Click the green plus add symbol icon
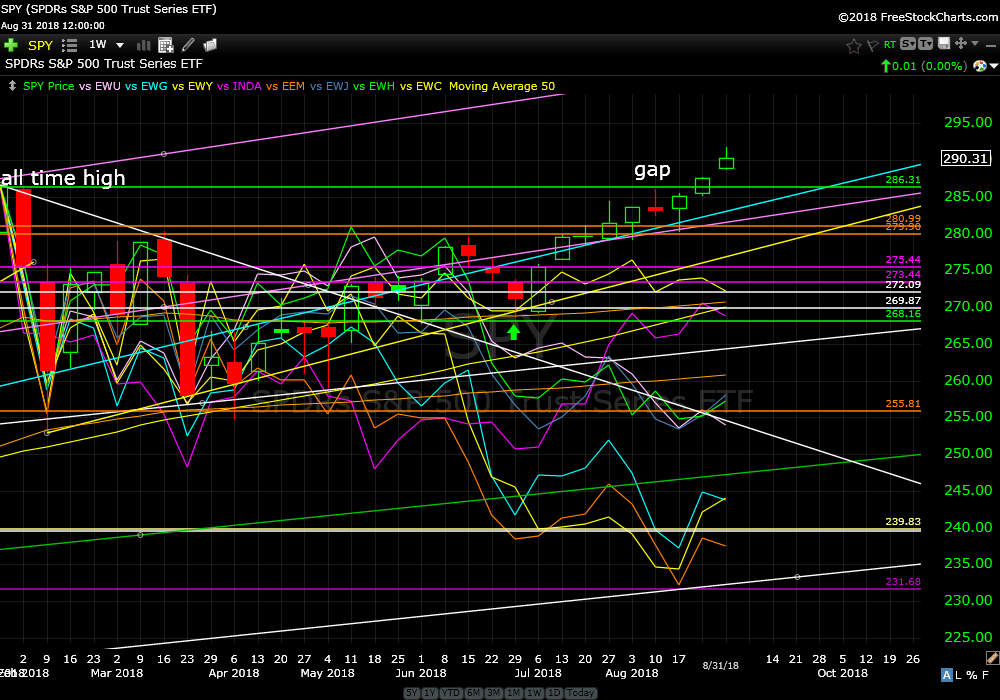1000x700 pixels. tap(11, 45)
